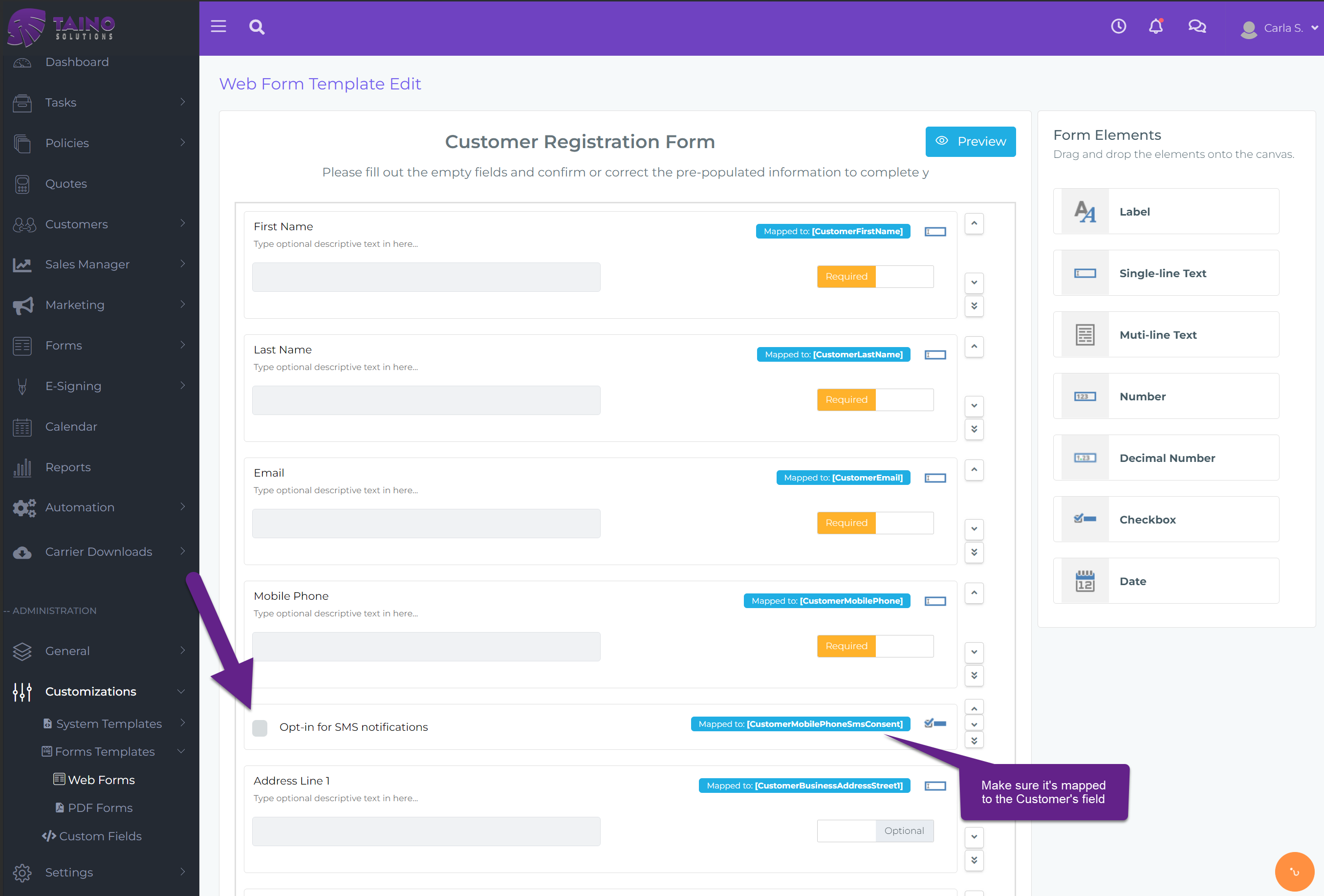Move Last Name field down one
This screenshot has width=1324, height=896.
click(974, 406)
